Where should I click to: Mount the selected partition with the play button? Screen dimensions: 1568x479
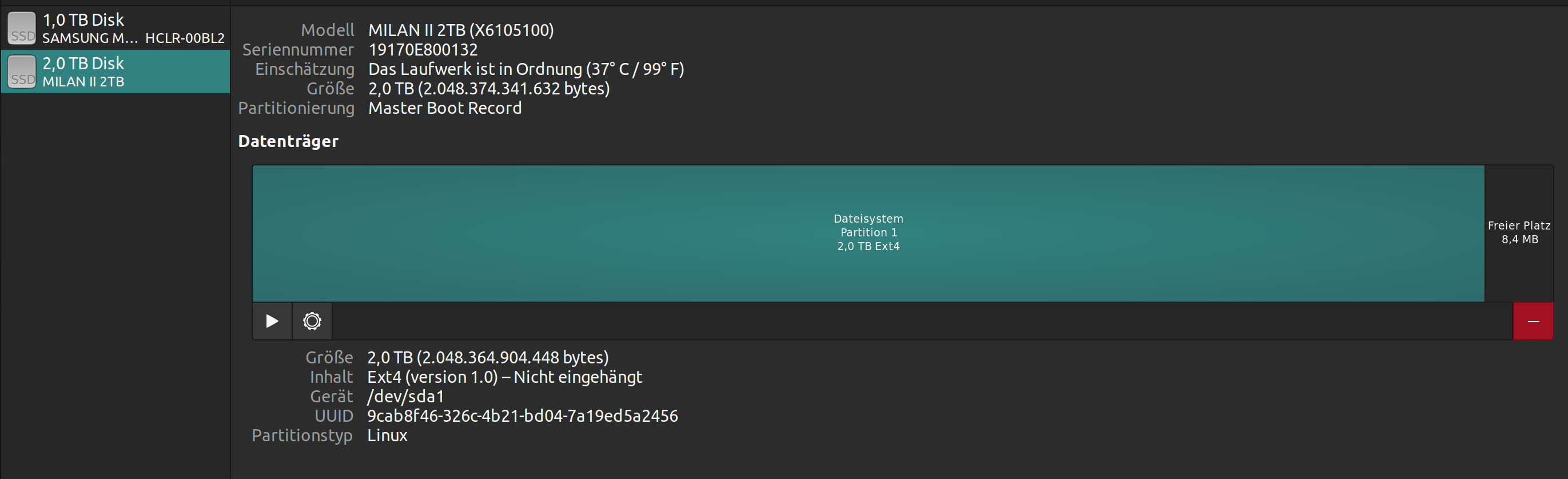point(272,321)
